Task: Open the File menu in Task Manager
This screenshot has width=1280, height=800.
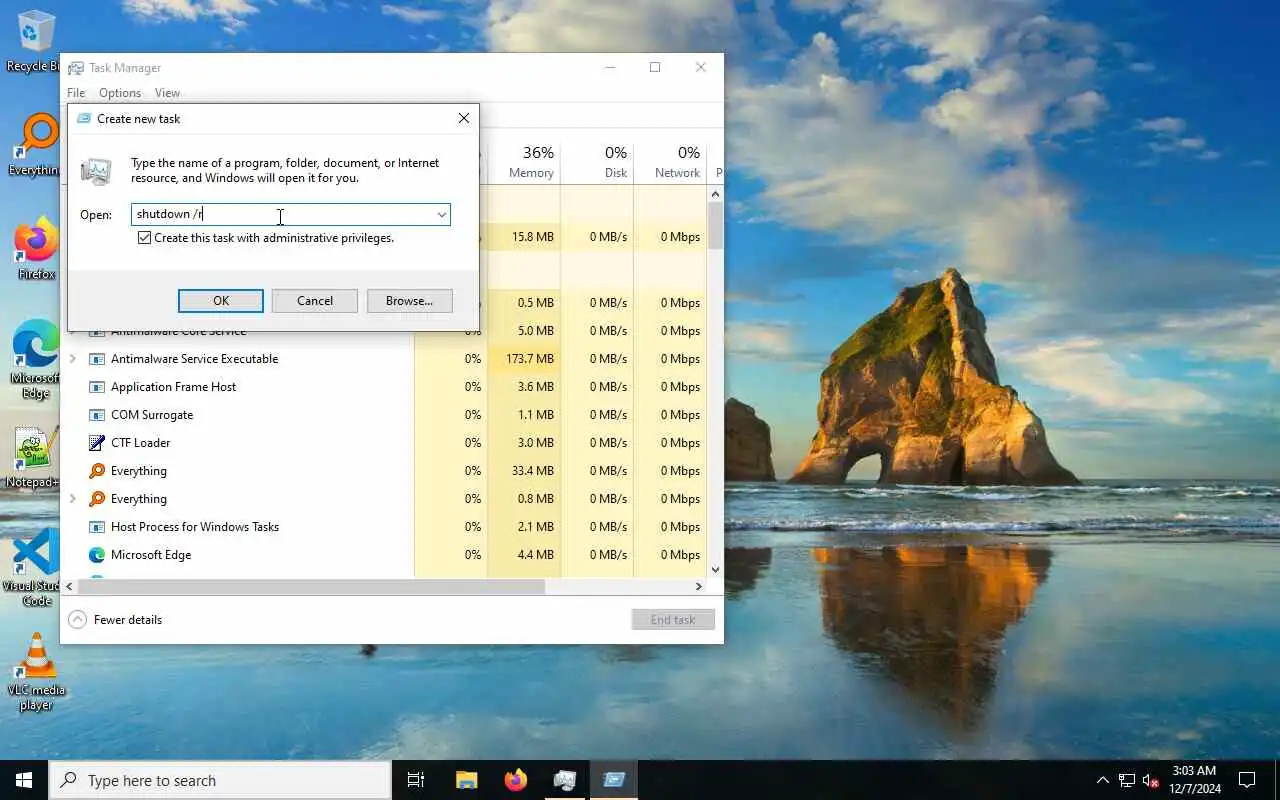Action: click(76, 93)
